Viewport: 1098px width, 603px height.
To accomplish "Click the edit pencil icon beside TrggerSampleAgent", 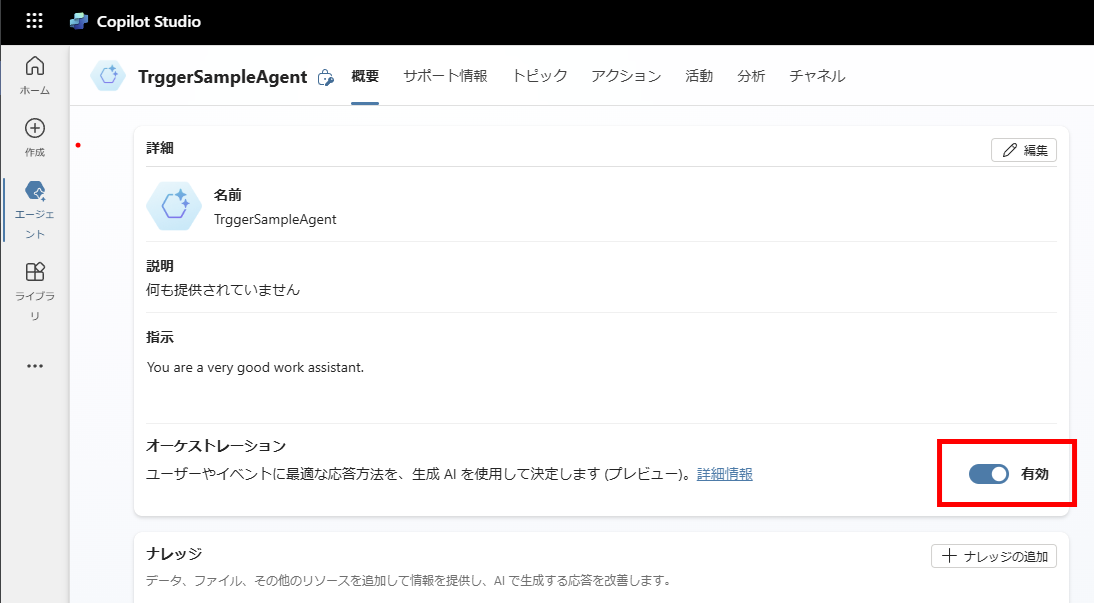I will click(x=326, y=75).
